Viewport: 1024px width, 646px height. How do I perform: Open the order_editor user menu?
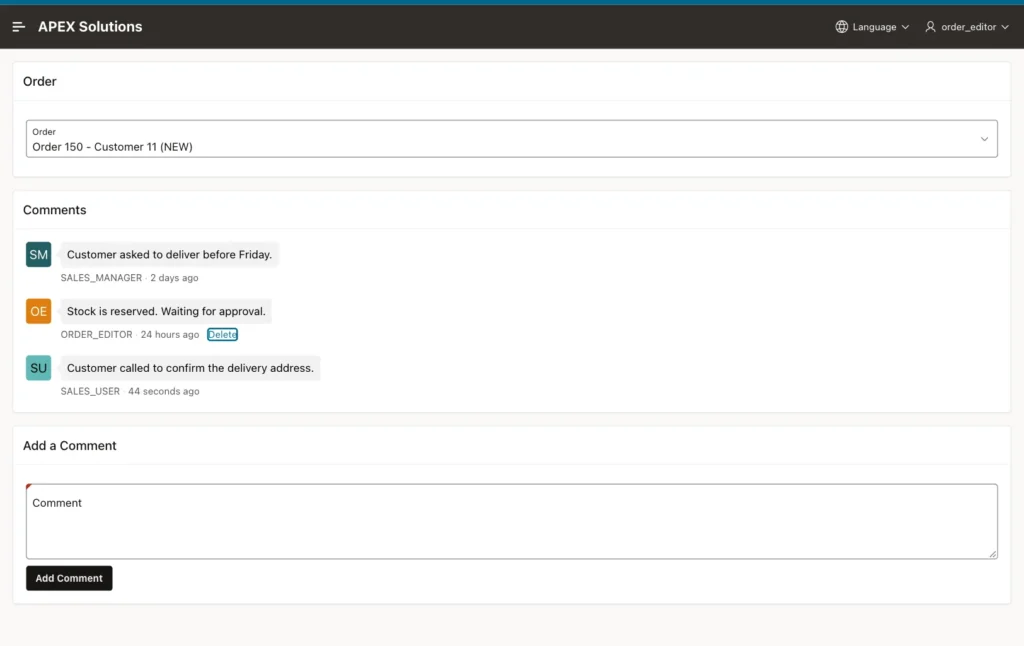967,27
